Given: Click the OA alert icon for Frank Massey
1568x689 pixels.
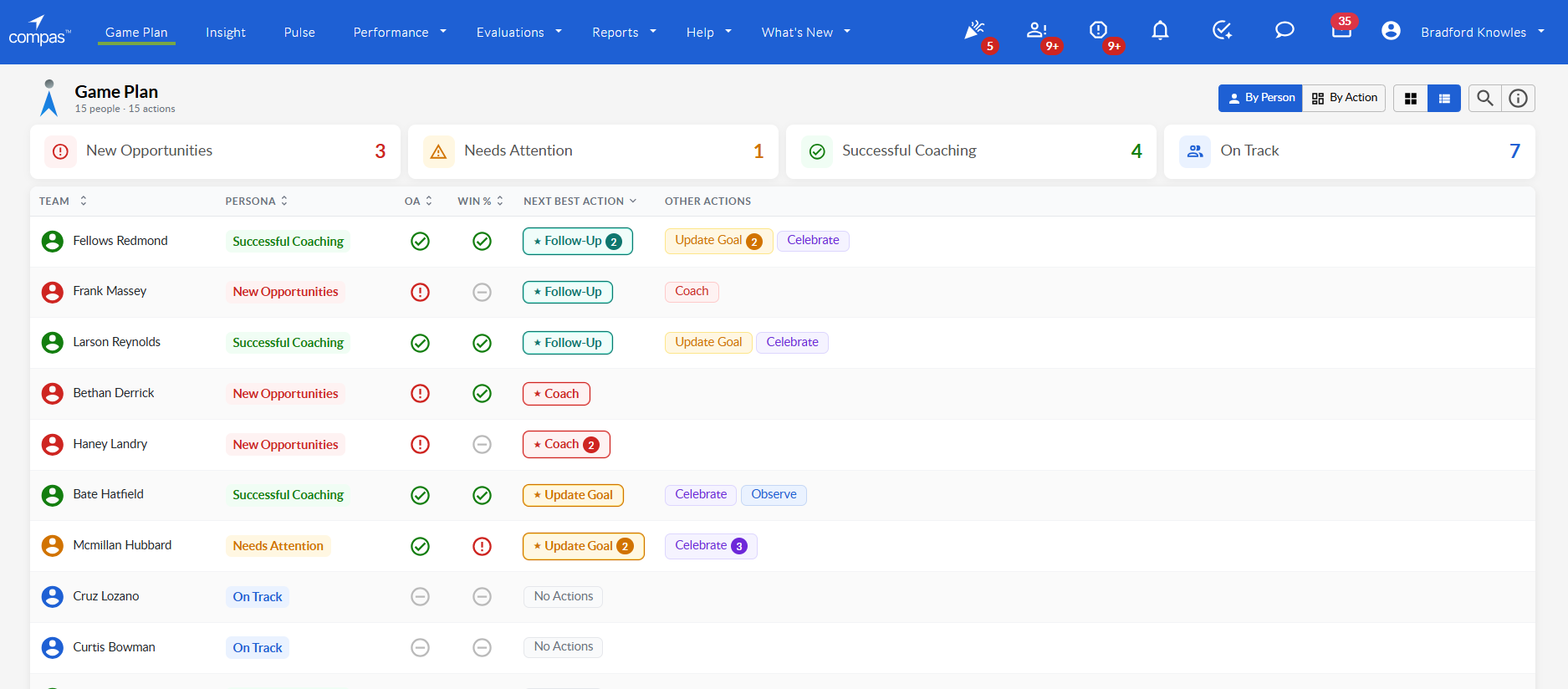Looking at the screenshot, I should pos(421,292).
